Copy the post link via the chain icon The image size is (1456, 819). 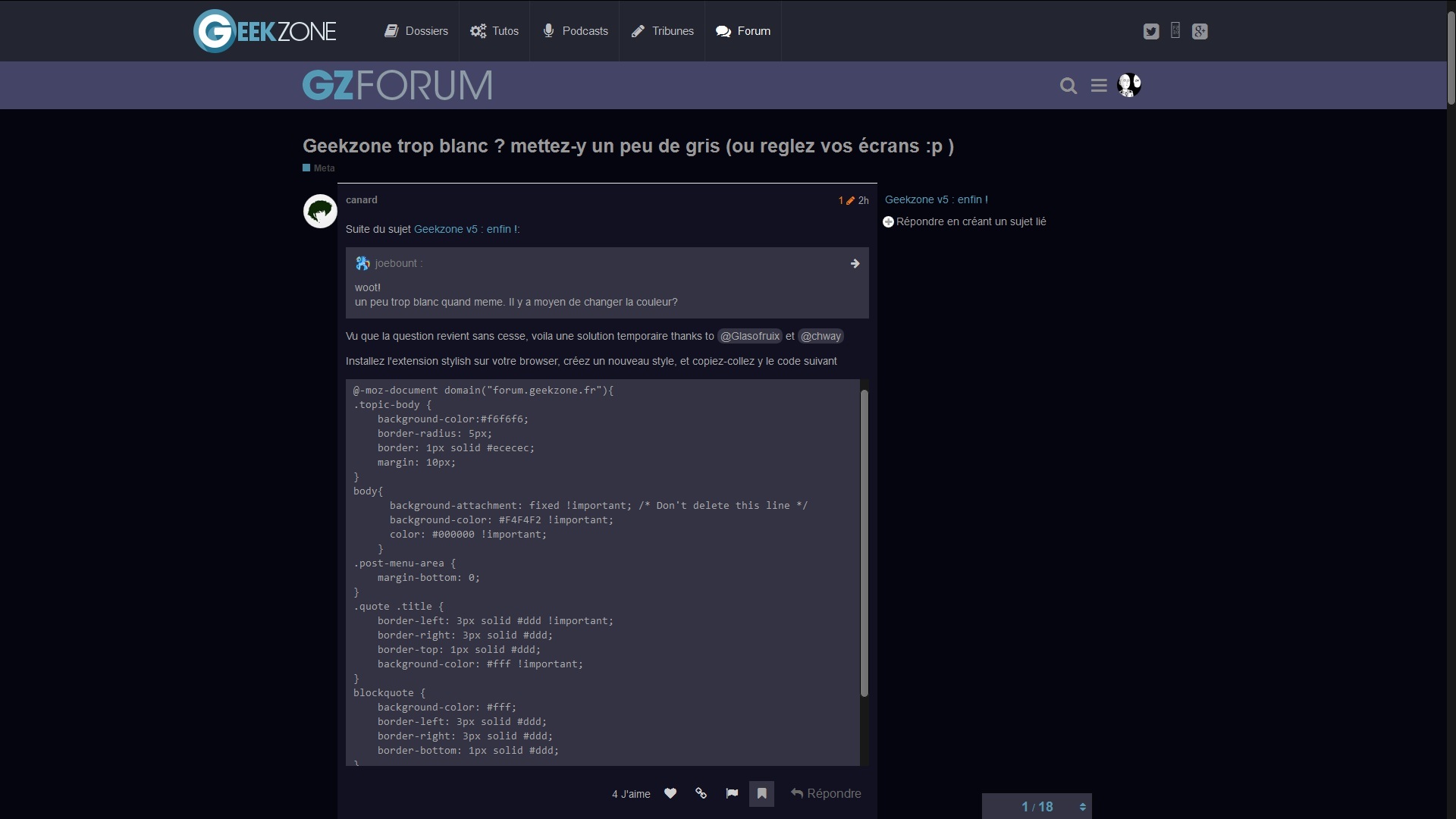click(701, 793)
